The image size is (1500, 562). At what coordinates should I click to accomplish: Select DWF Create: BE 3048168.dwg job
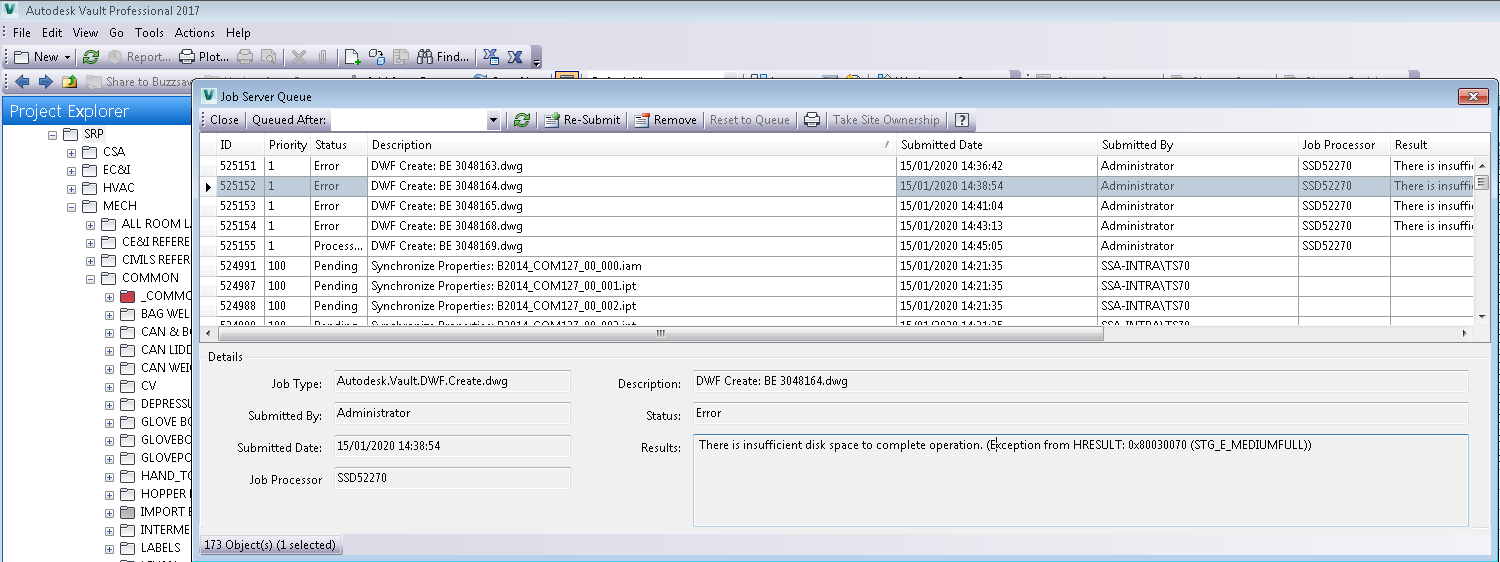pyautogui.click(x=838, y=226)
